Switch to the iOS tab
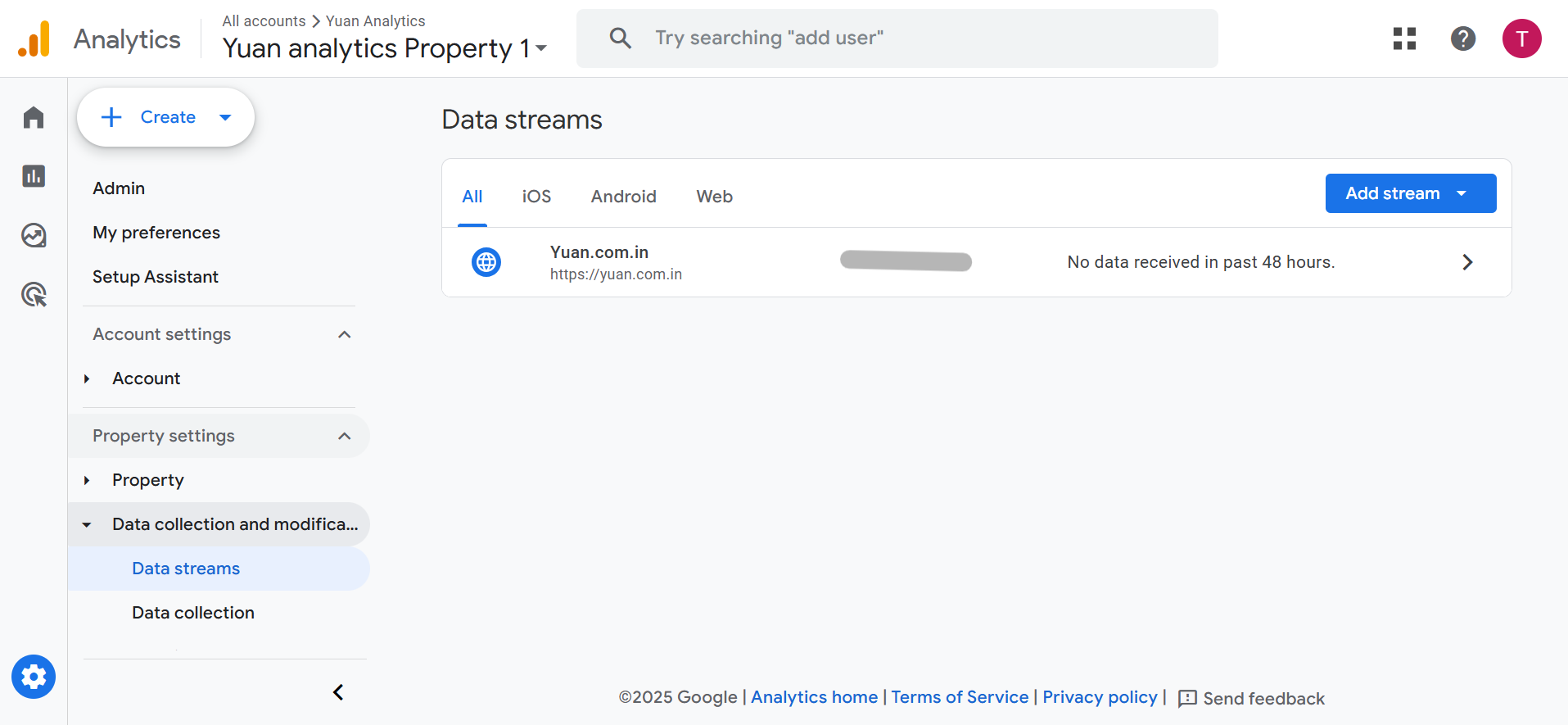 536,197
